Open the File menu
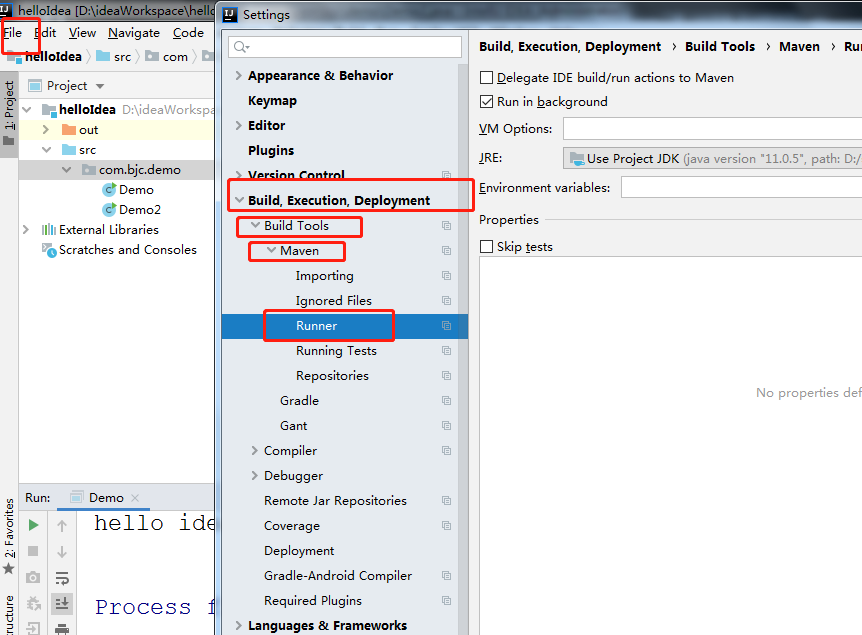Image resolution: width=862 pixels, height=635 pixels. (x=12, y=33)
